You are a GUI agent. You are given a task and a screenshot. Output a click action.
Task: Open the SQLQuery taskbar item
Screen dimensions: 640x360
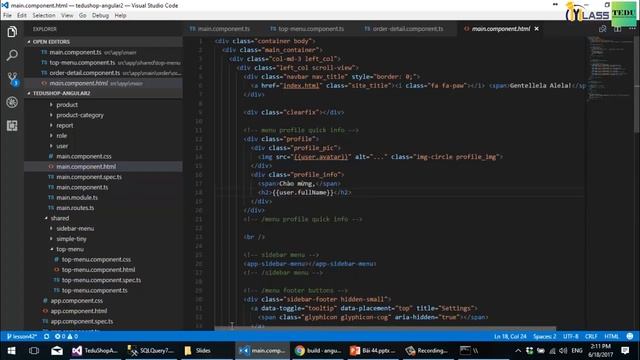(x=151, y=351)
